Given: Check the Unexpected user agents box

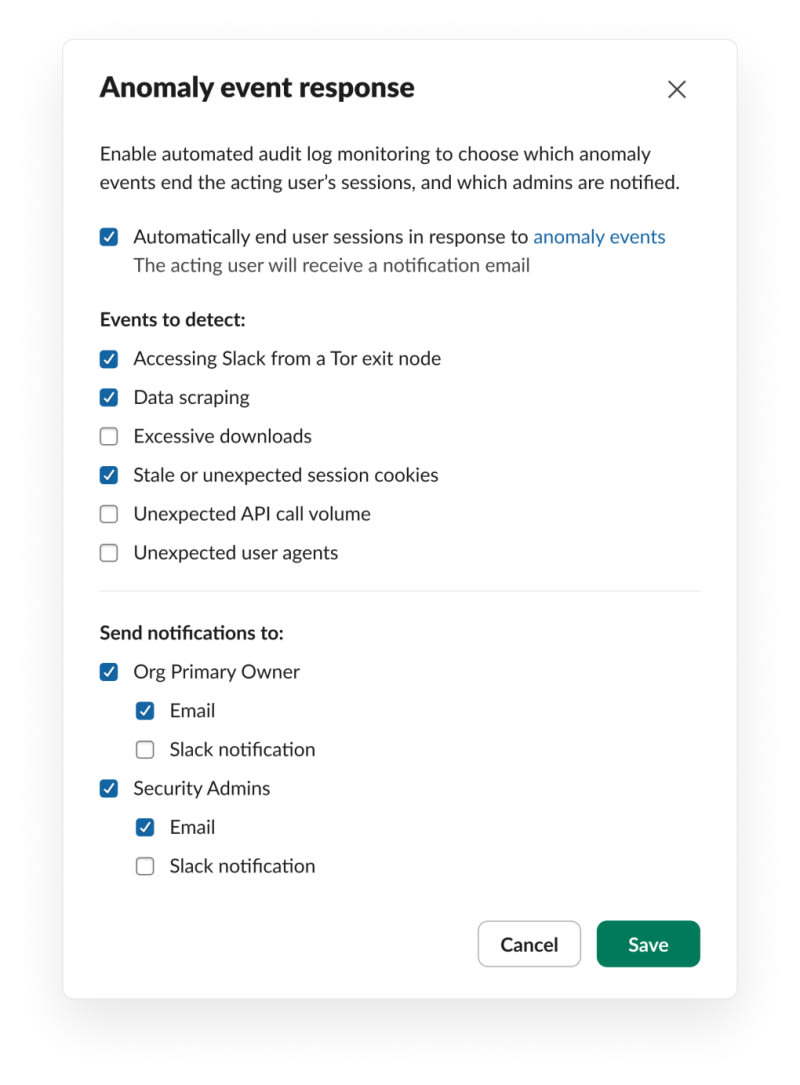Looking at the screenshot, I should pyautogui.click(x=109, y=553).
